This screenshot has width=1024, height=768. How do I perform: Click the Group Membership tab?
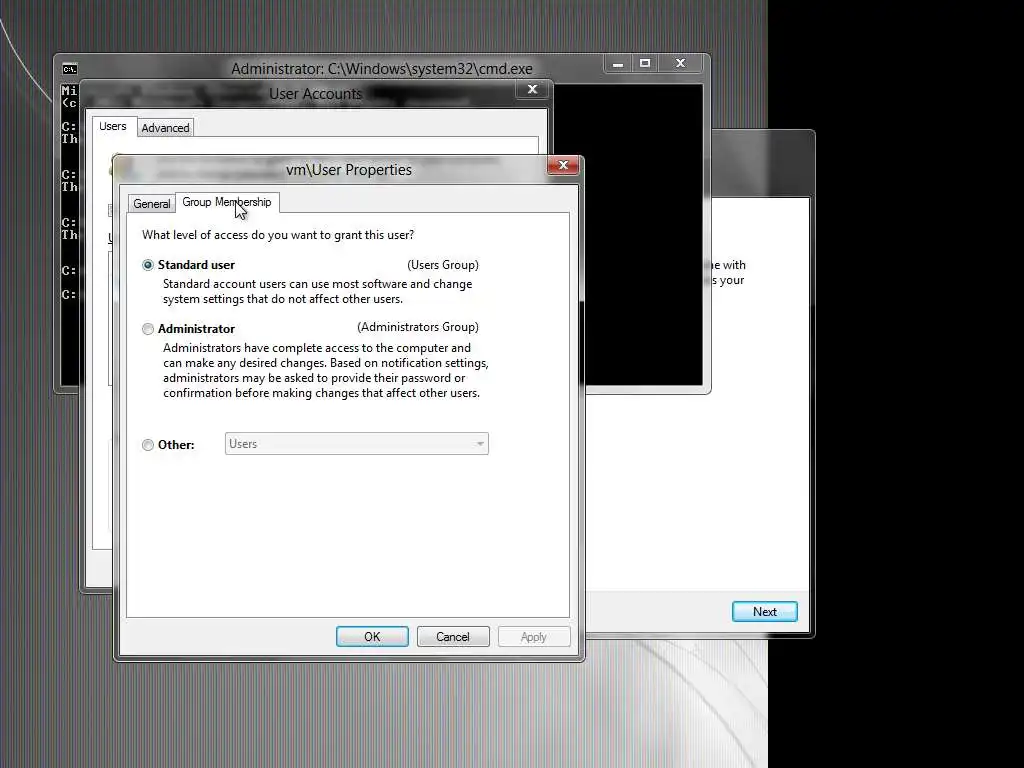[x=227, y=202]
